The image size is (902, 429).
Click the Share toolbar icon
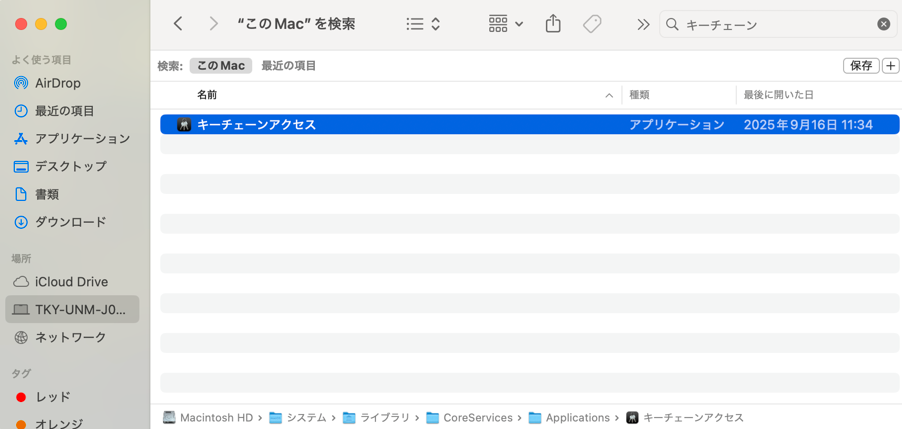[553, 24]
